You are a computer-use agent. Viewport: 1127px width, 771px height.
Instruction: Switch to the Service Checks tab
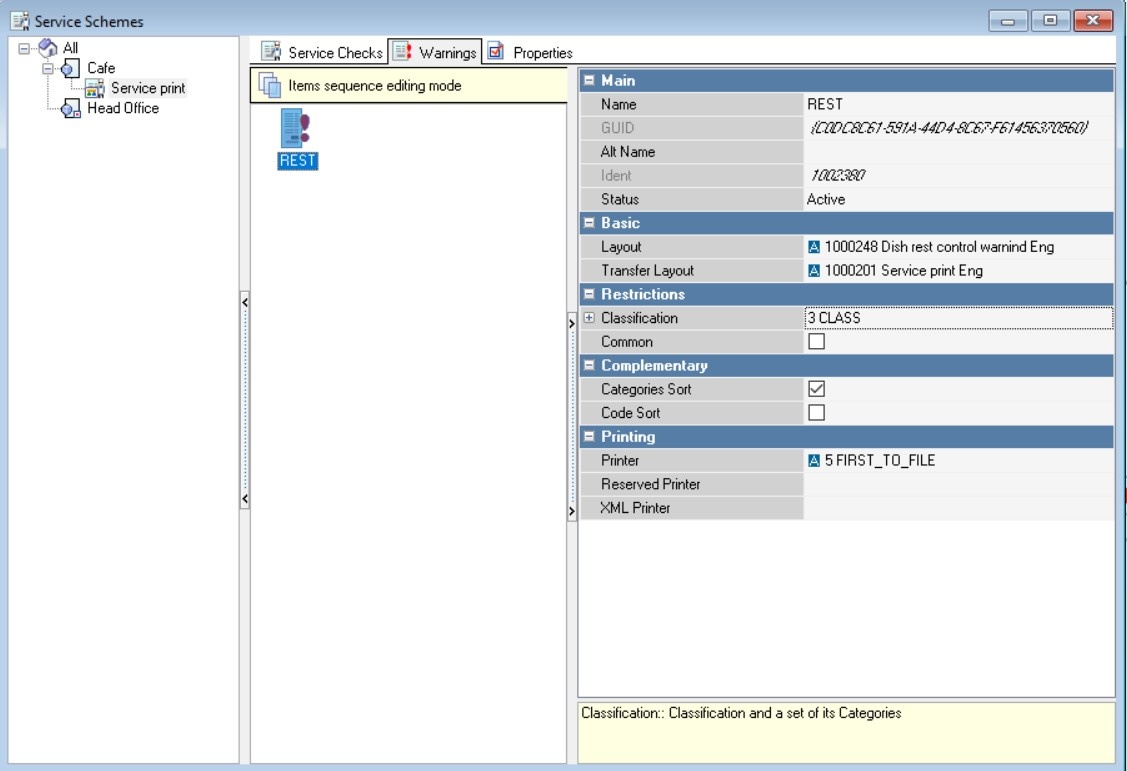tap(322, 53)
